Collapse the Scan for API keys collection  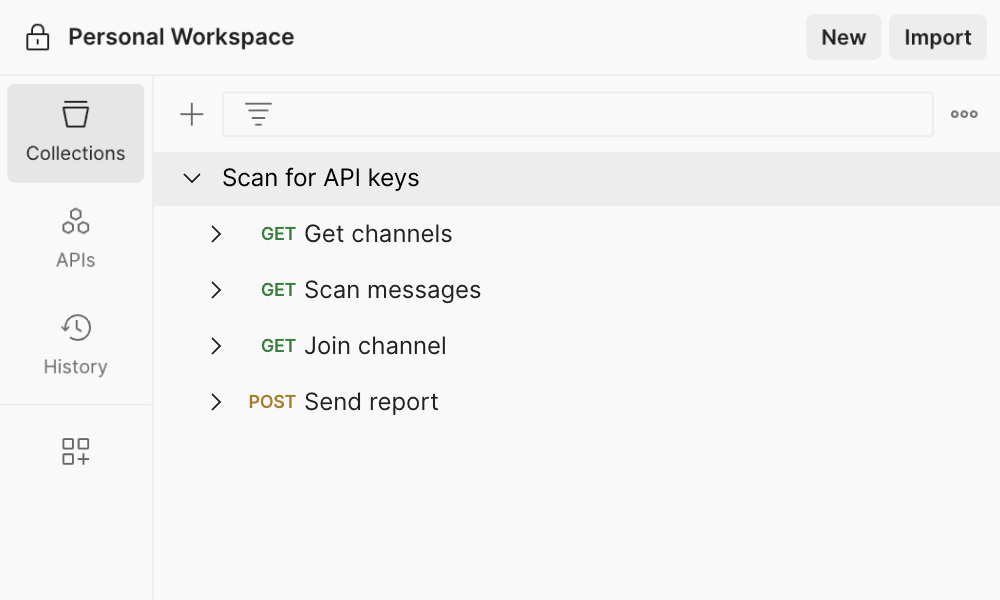[x=190, y=177]
